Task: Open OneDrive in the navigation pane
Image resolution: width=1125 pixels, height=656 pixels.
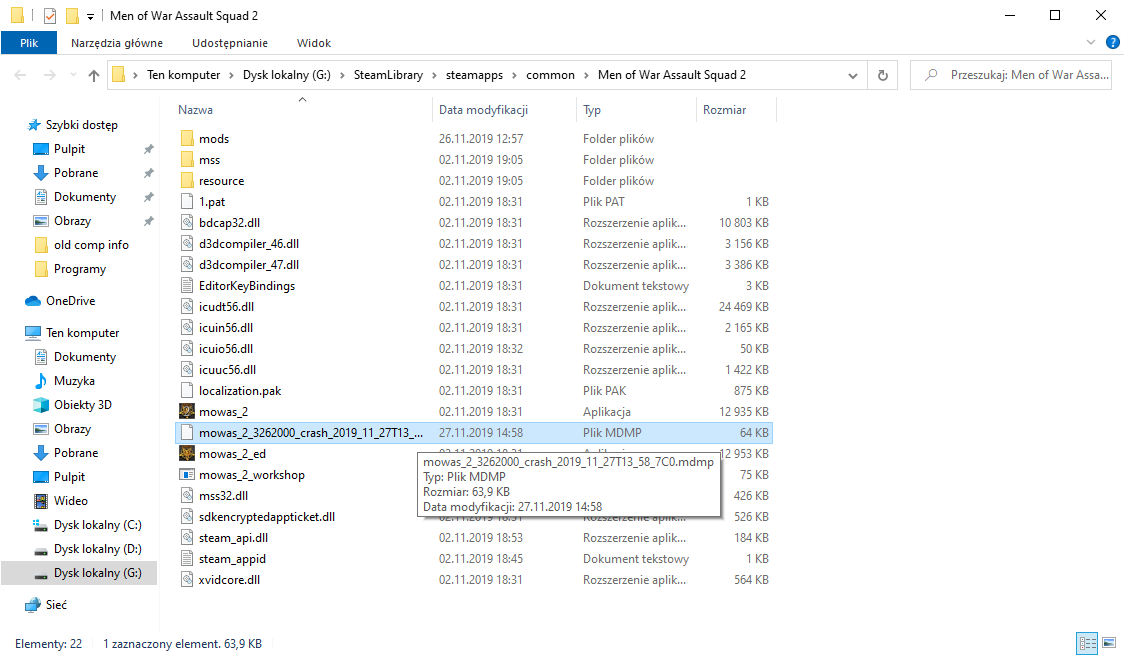Action: pos(70,301)
